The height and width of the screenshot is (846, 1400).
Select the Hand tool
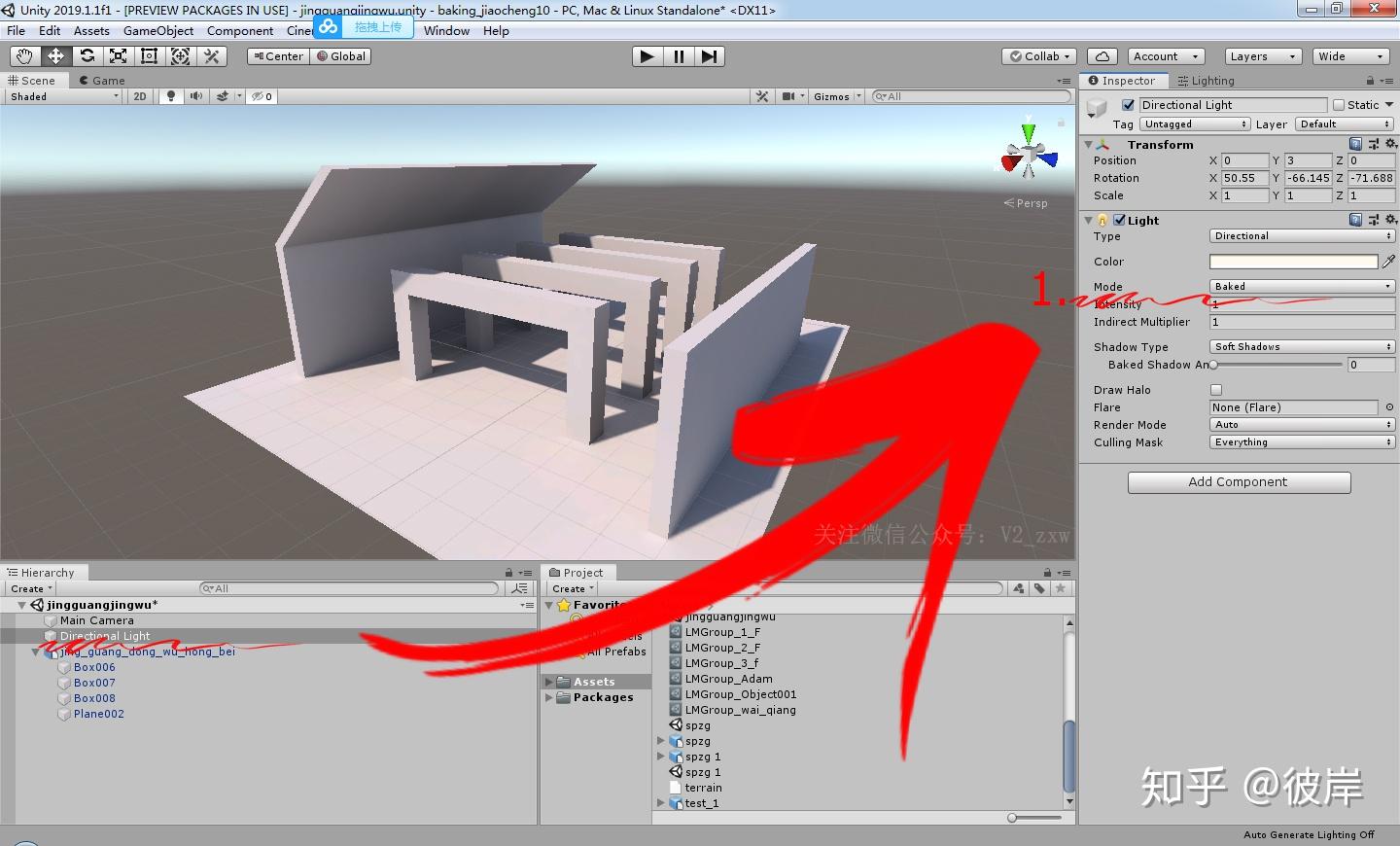[x=24, y=56]
